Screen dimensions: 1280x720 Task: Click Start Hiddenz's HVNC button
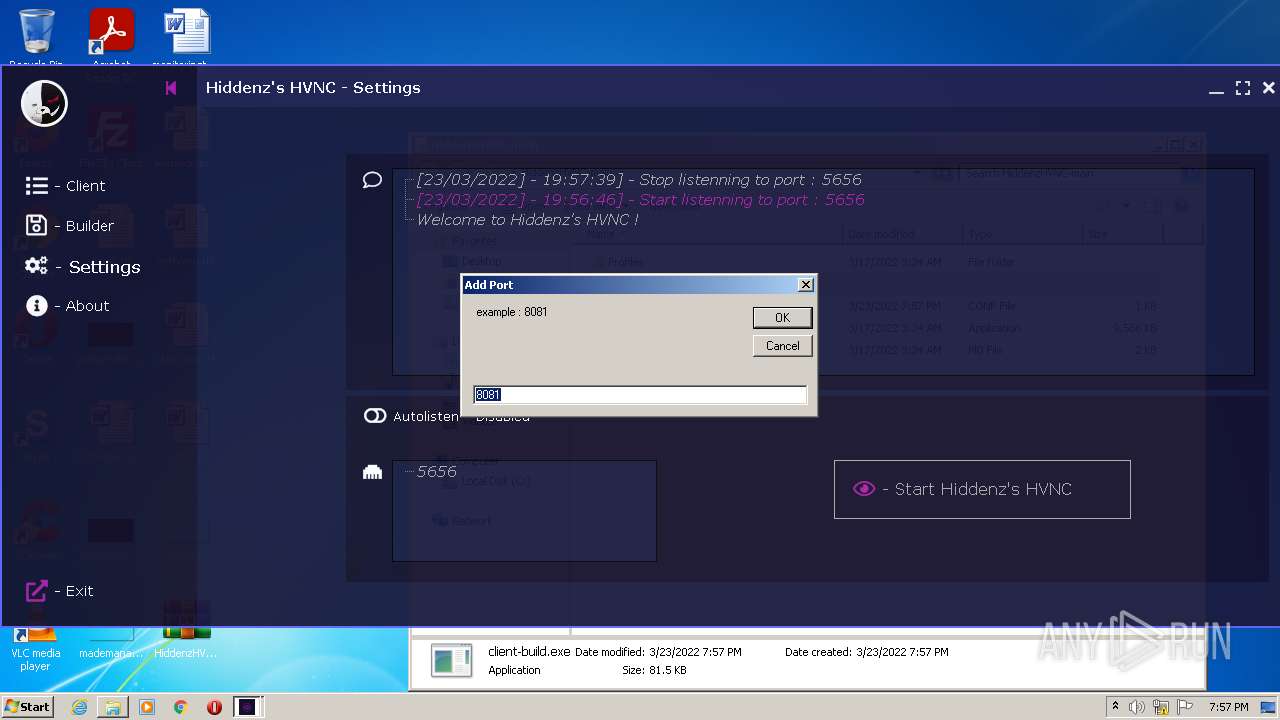(982, 489)
